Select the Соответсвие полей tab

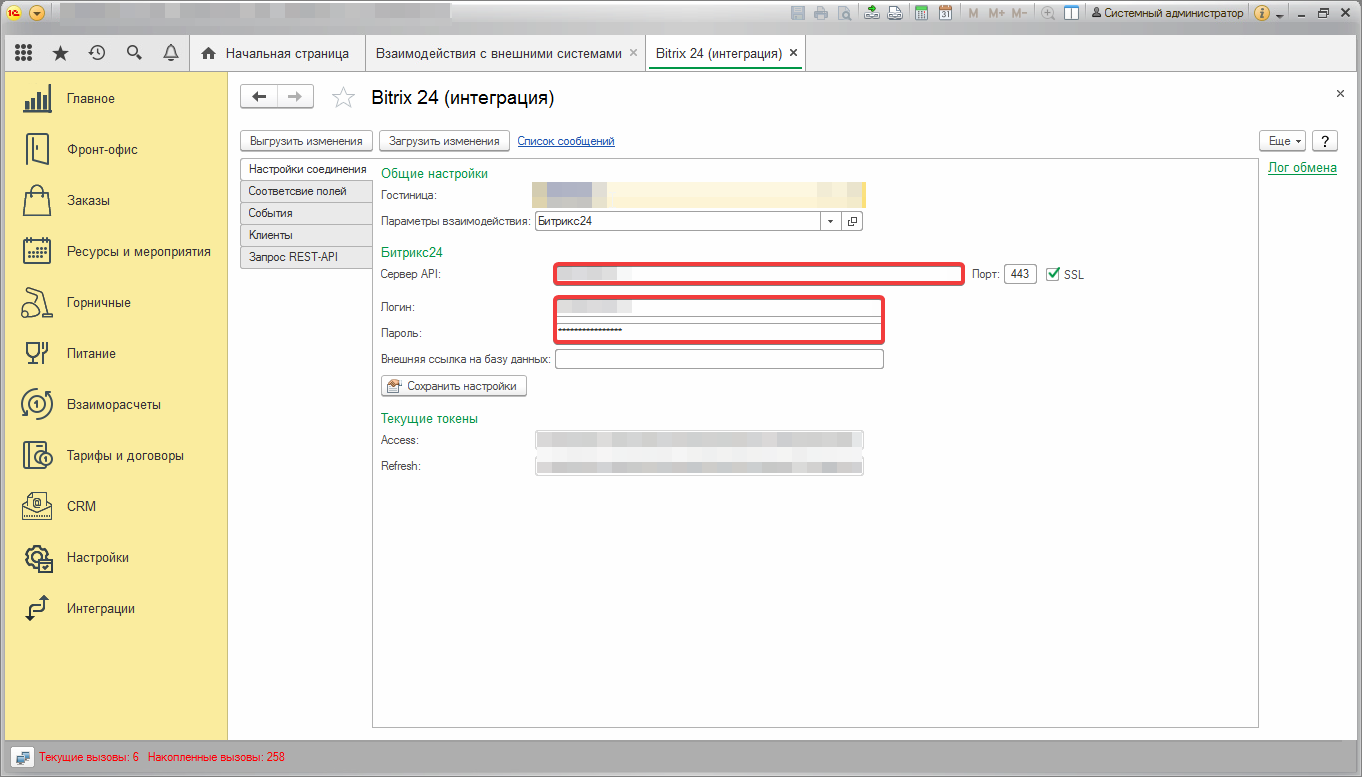coord(307,191)
